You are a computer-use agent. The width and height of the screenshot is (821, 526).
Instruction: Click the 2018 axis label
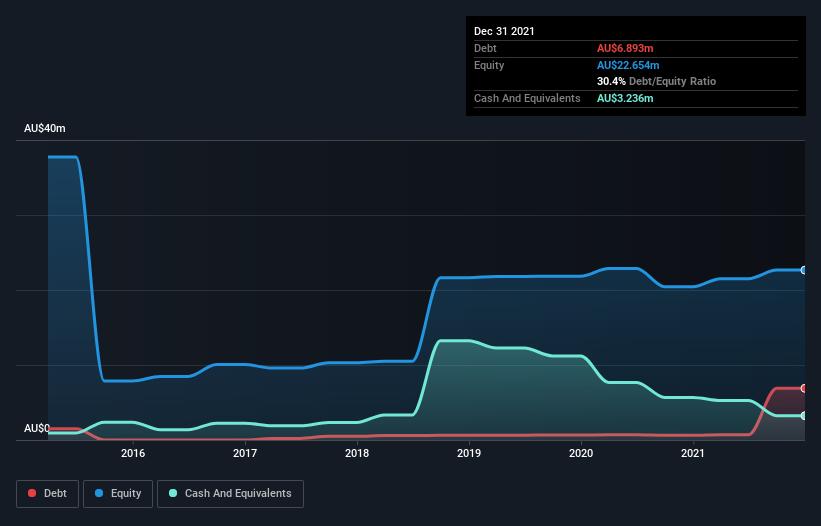tap(357, 453)
